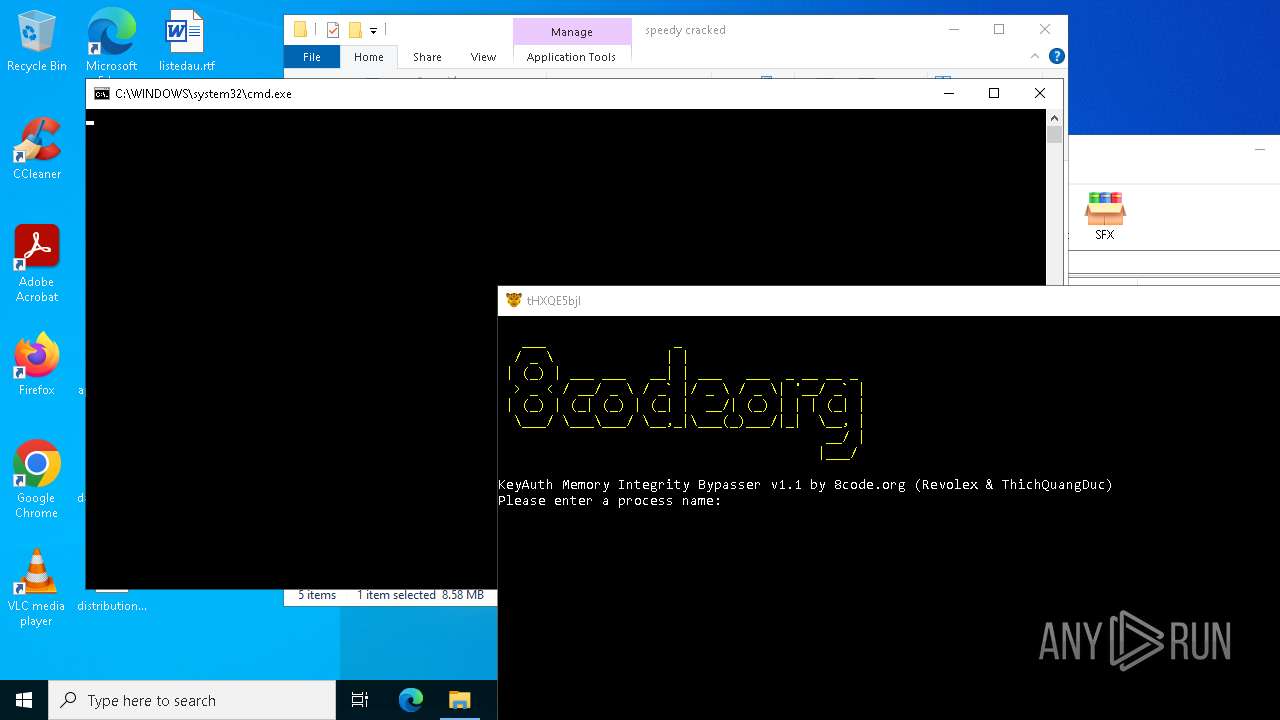Close the speedy cracked Explorer window
Screen dimensions: 1280x720
(x=1045, y=29)
